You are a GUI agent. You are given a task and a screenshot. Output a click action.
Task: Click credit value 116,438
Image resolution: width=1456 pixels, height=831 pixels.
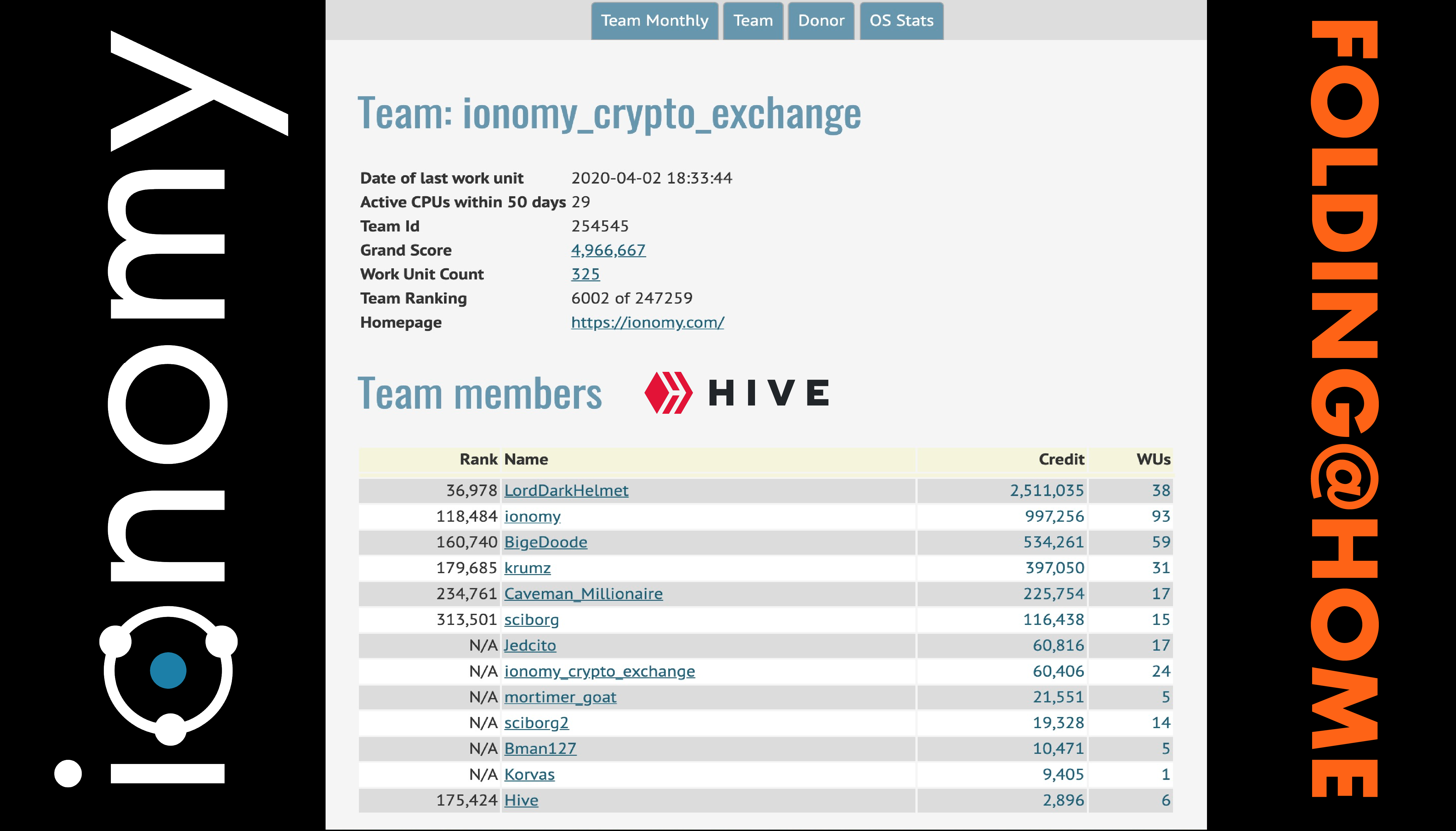[1054, 619]
